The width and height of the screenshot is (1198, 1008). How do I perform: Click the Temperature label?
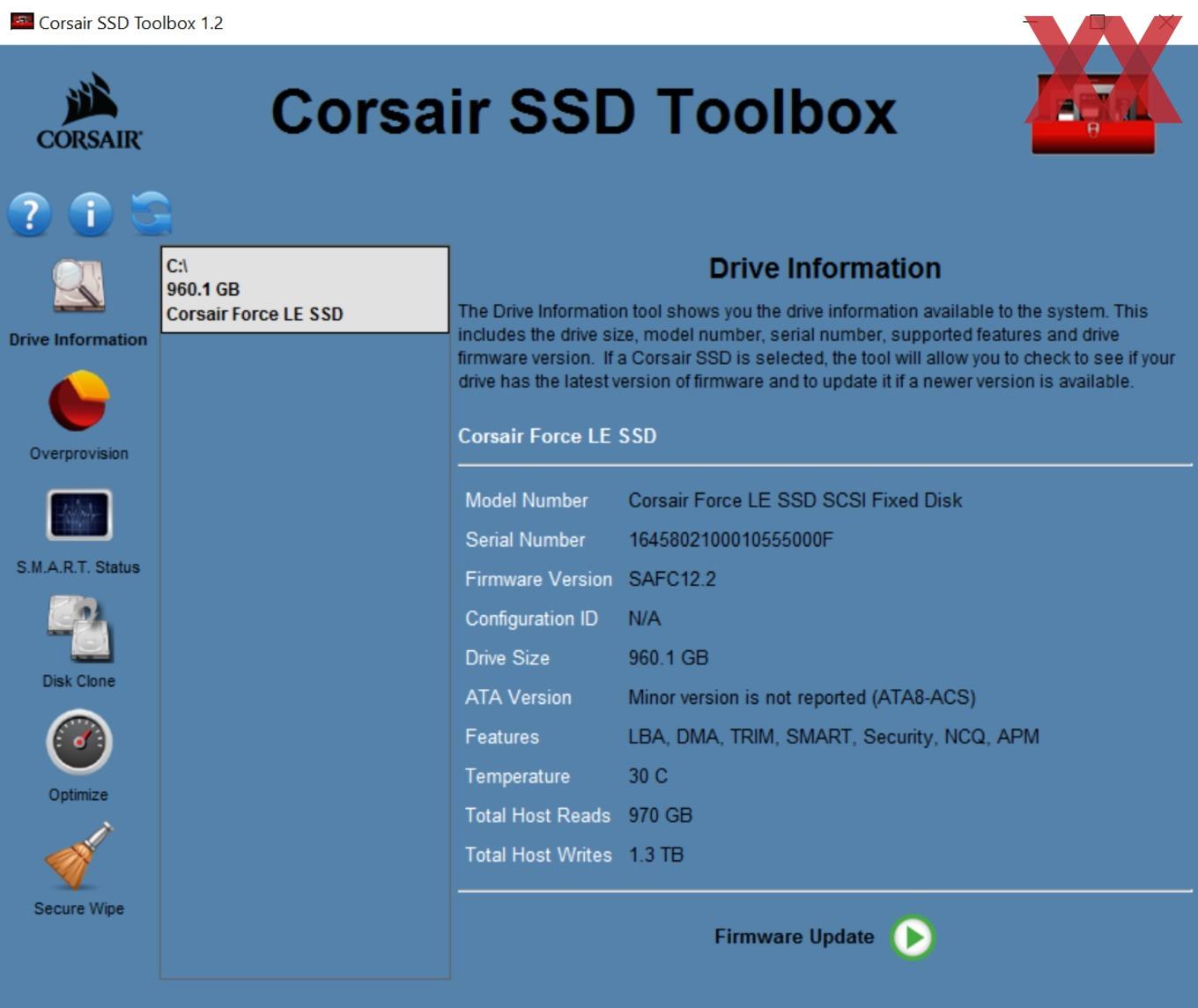tap(517, 776)
